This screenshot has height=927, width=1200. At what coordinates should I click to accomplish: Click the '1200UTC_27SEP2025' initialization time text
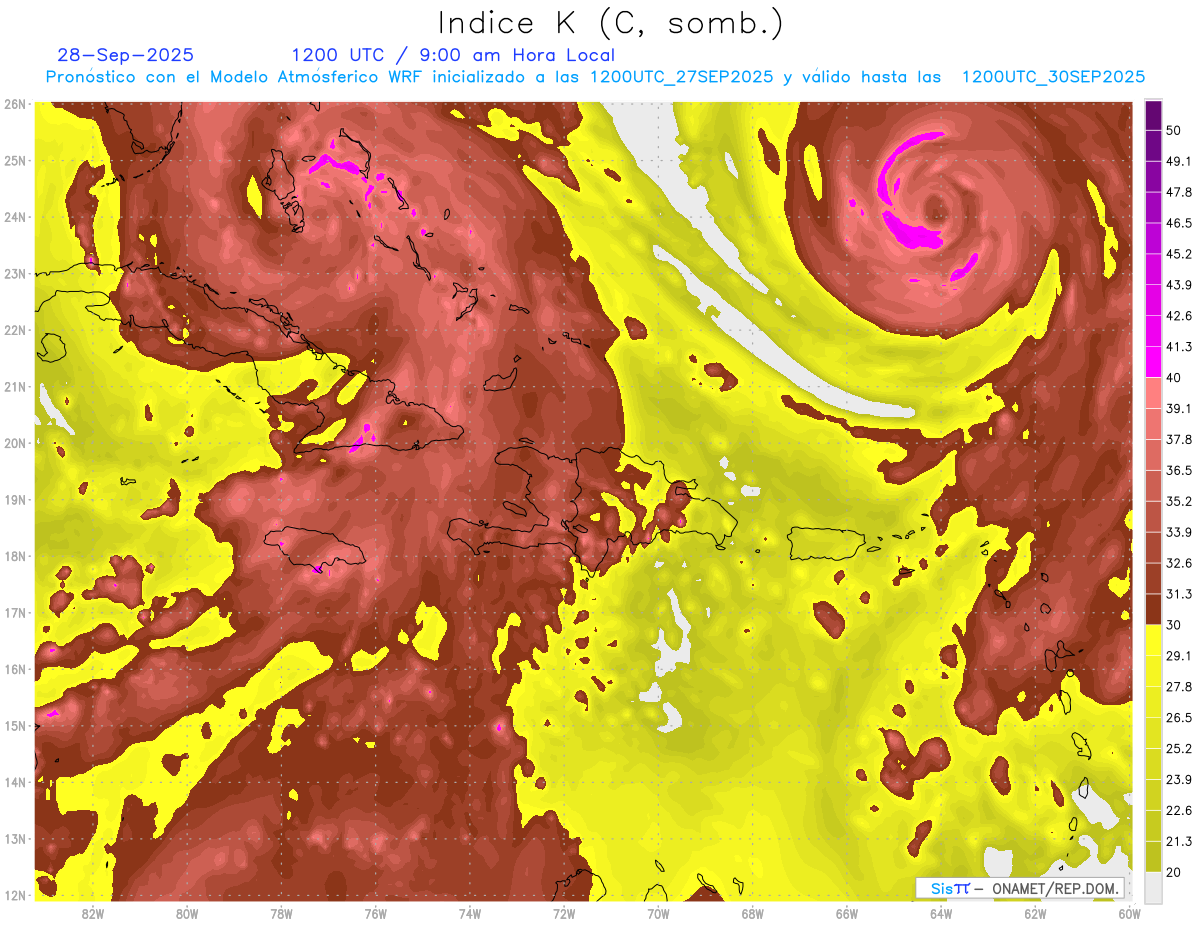tap(680, 77)
